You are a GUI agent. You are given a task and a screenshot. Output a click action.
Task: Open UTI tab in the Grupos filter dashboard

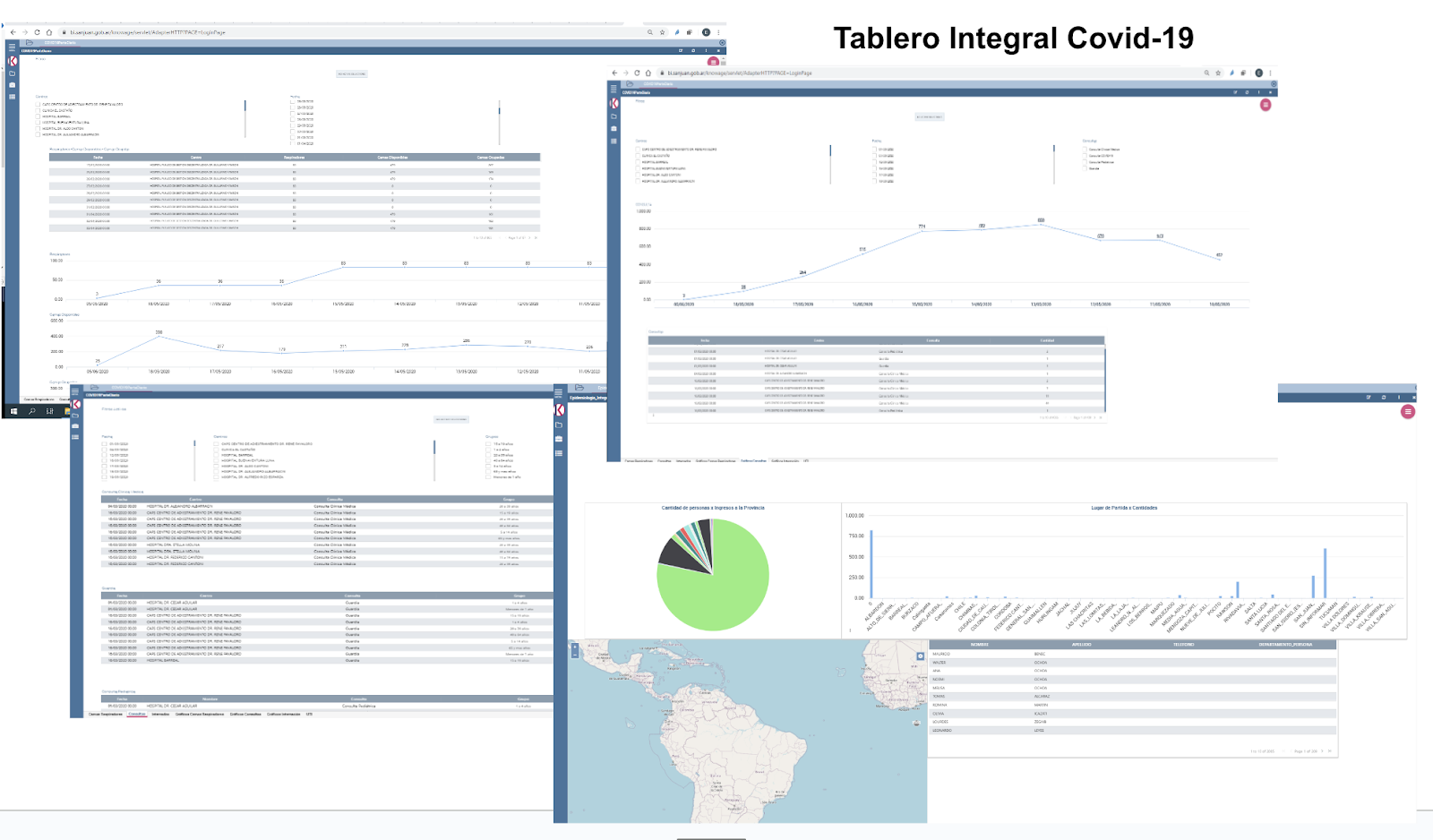(309, 715)
